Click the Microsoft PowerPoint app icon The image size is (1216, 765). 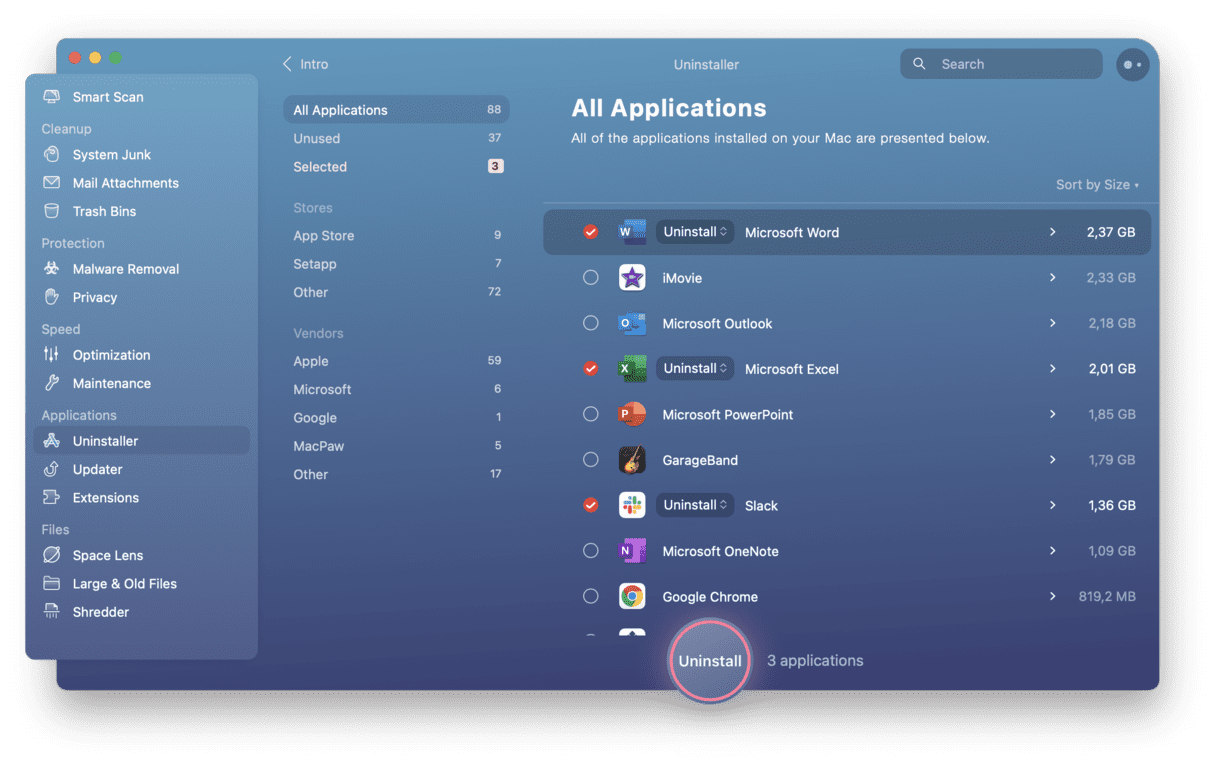632,414
